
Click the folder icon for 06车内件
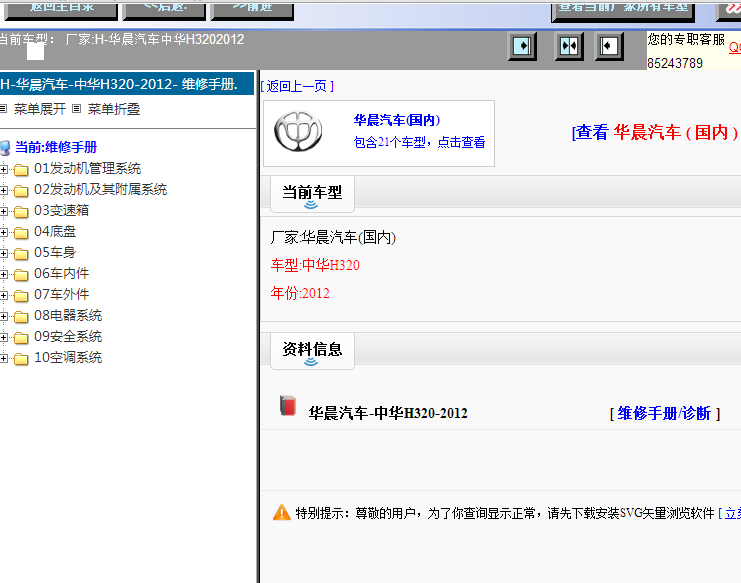21,274
